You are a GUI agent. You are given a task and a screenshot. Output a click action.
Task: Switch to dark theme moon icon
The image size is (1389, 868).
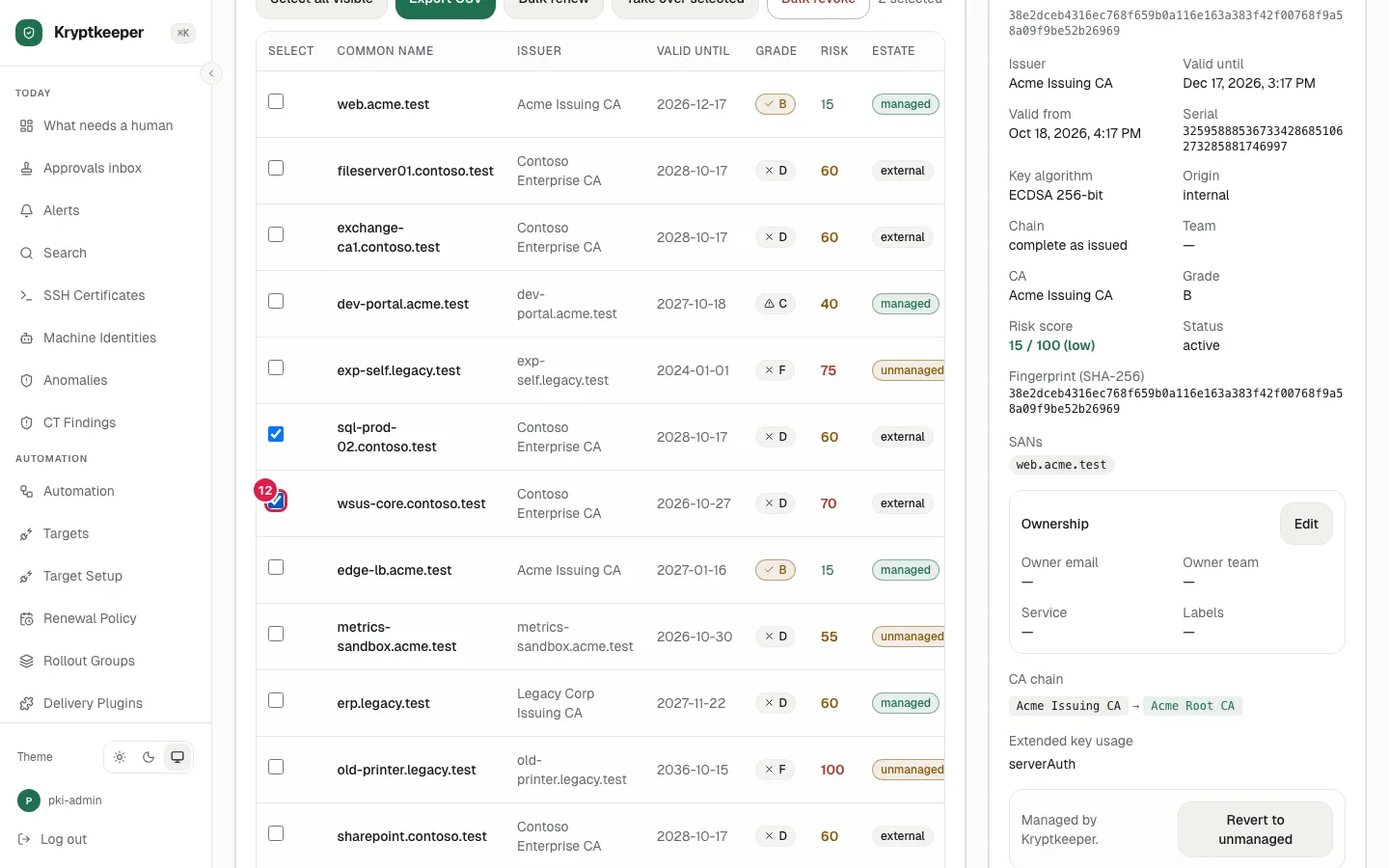149,757
